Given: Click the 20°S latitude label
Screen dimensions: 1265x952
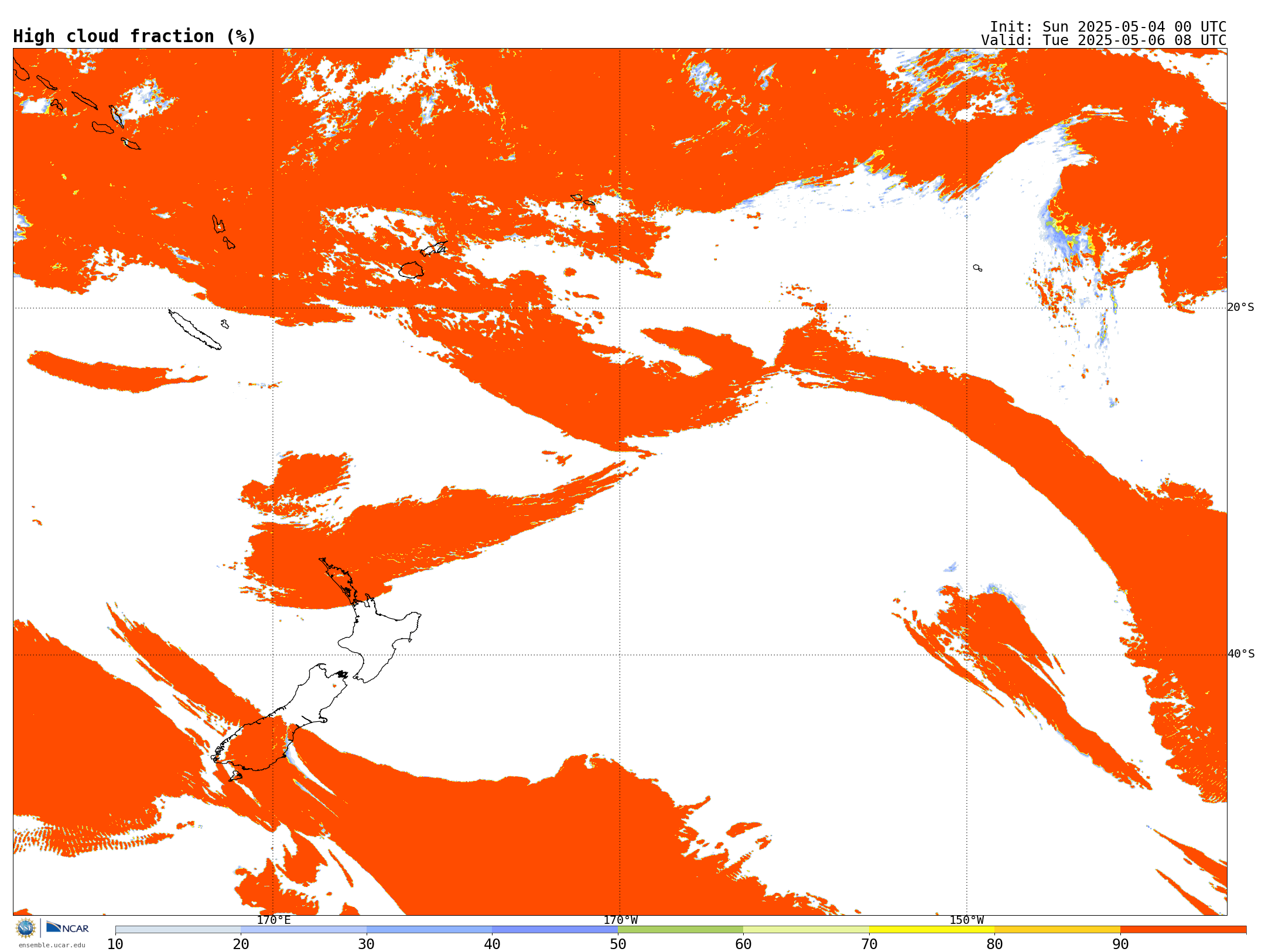Looking at the screenshot, I should point(1240,307).
